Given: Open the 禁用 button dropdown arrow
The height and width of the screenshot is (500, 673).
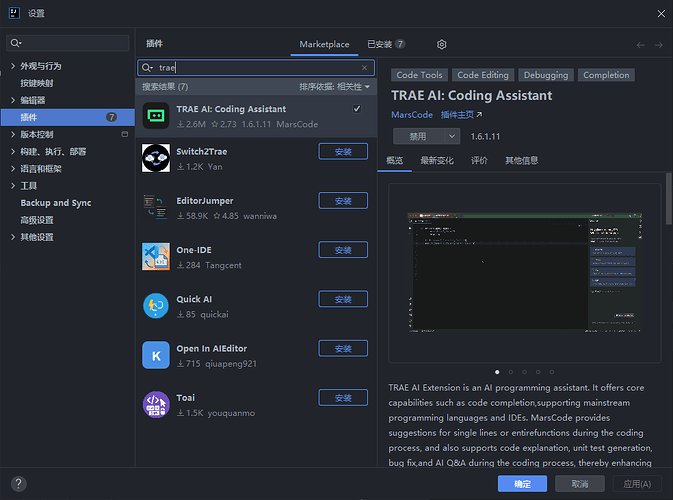Looking at the screenshot, I should pos(452,136).
